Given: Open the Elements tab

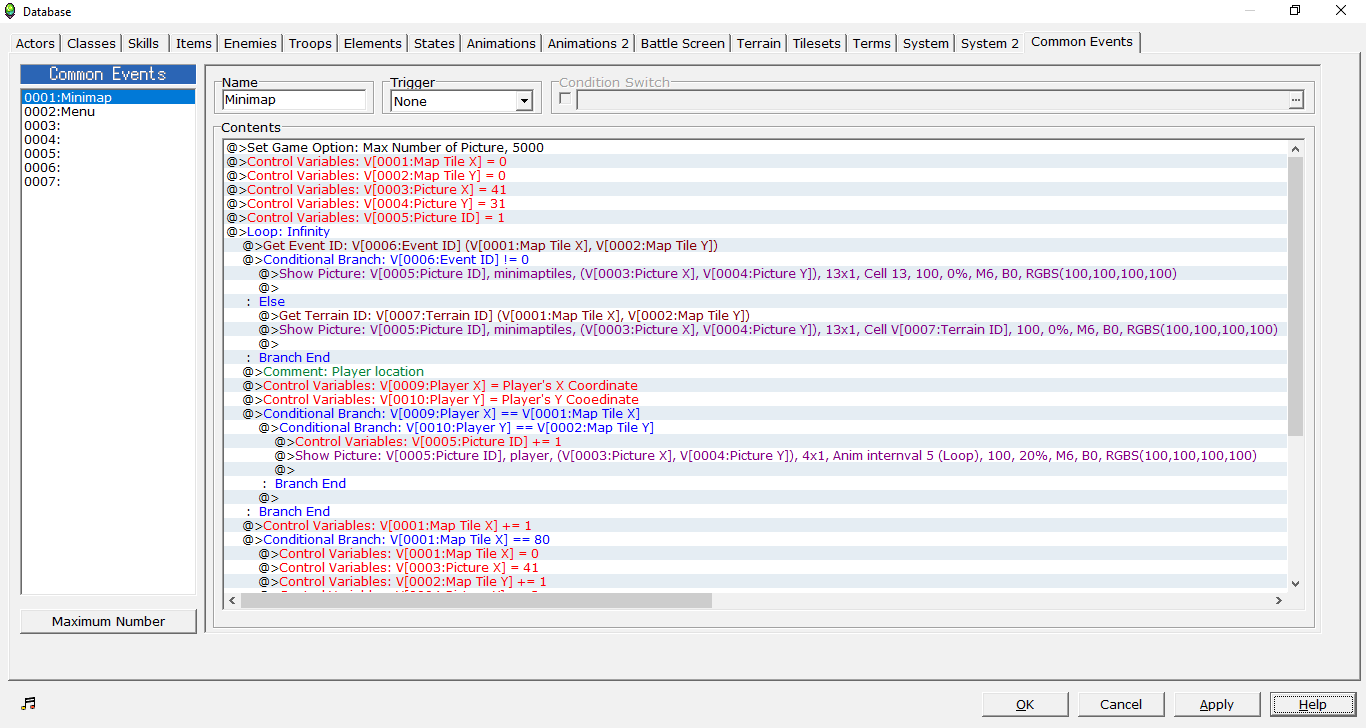Looking at the screenshot, I should 372,43.
